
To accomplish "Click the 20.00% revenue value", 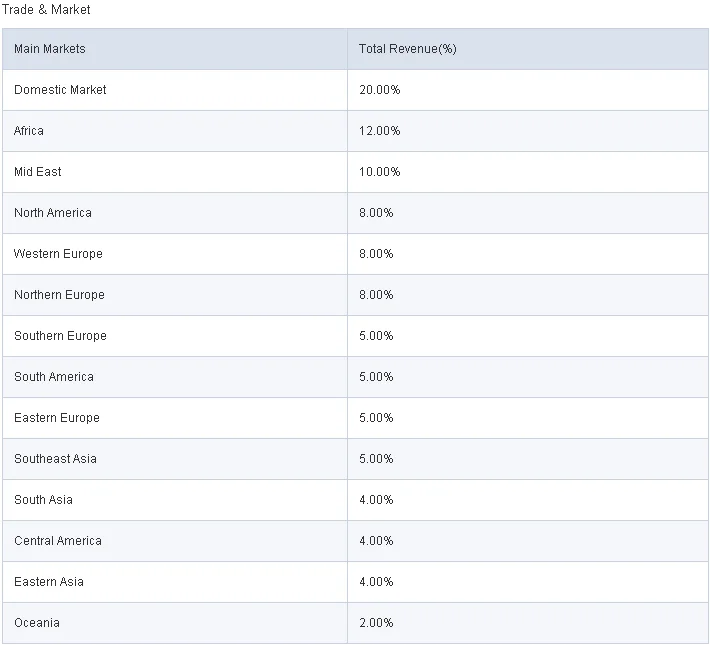I will pos(380,90).
